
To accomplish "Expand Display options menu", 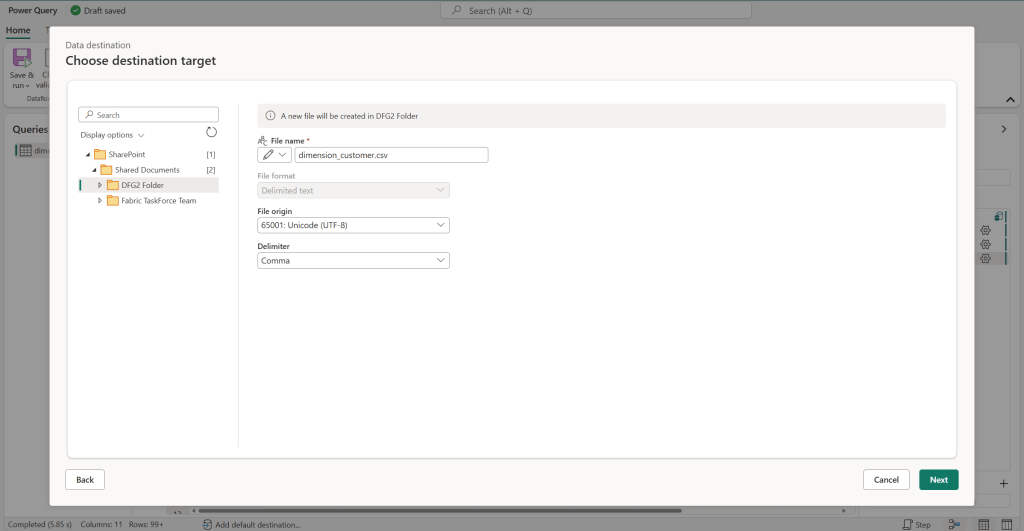I will point(112,135).
